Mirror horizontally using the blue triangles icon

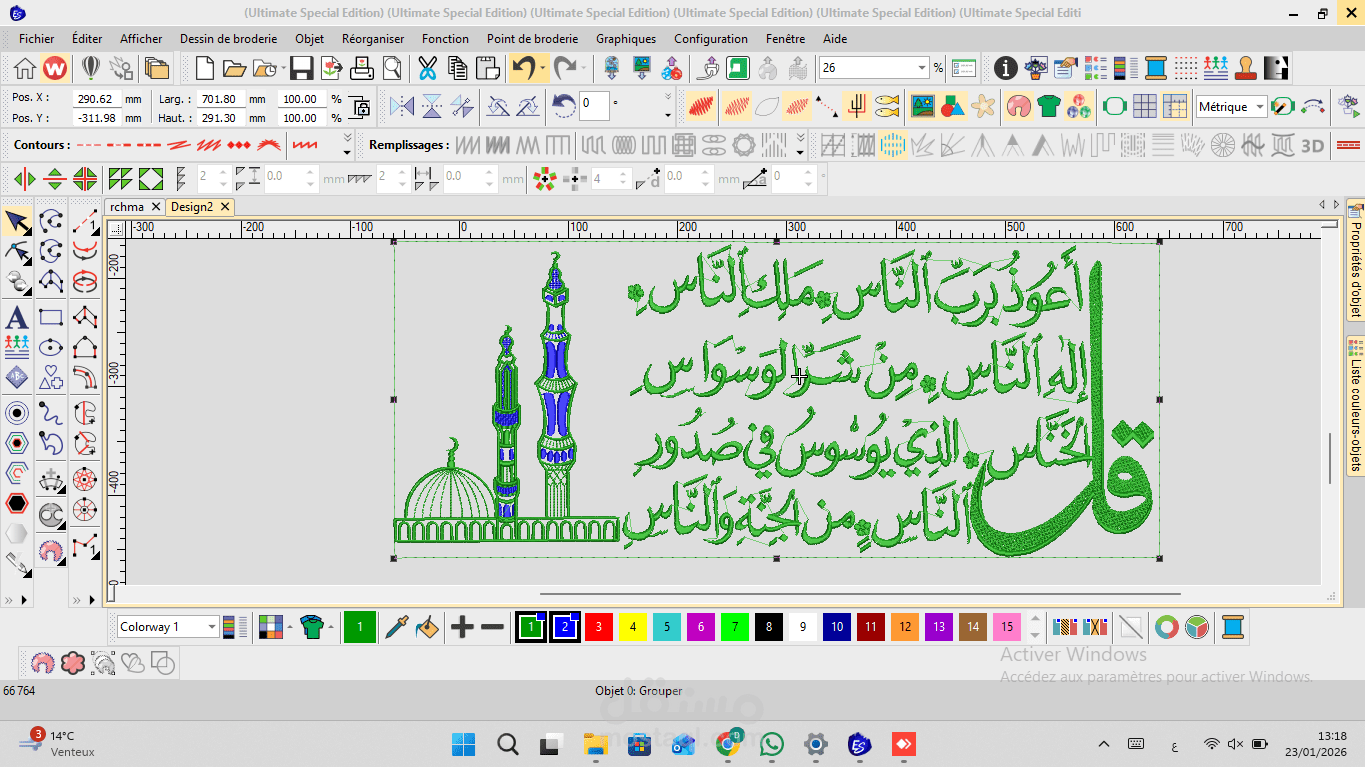point(401,105)
